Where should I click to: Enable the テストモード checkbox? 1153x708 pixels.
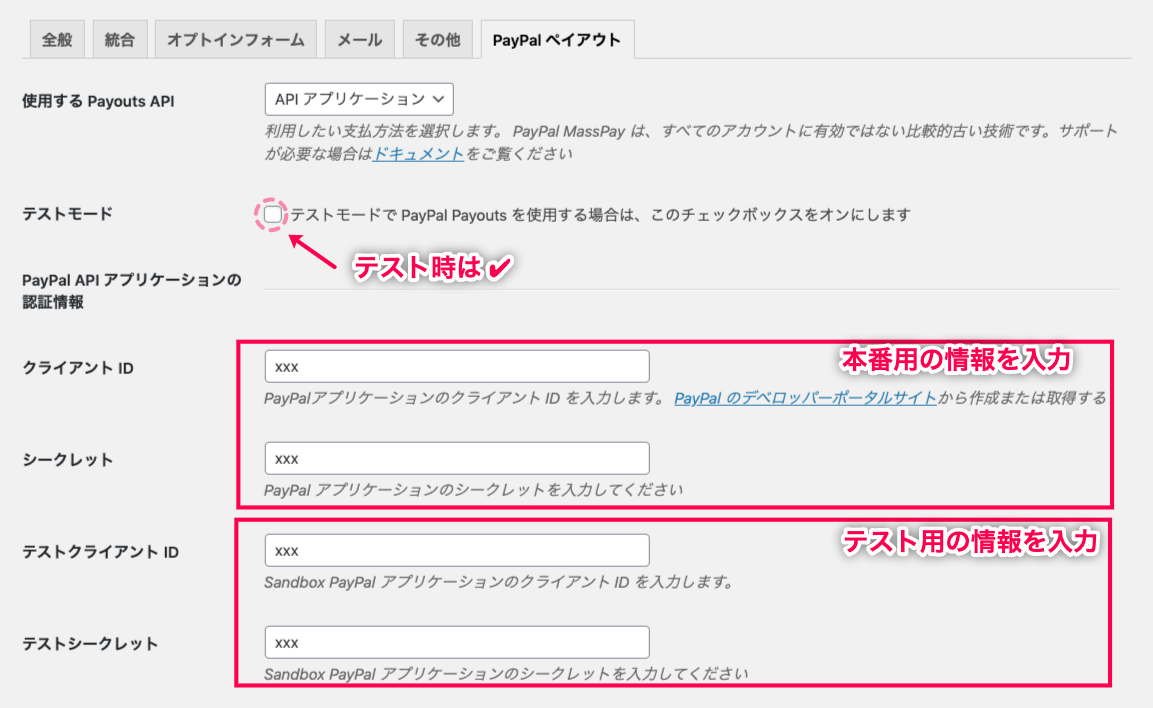[273, 214]
